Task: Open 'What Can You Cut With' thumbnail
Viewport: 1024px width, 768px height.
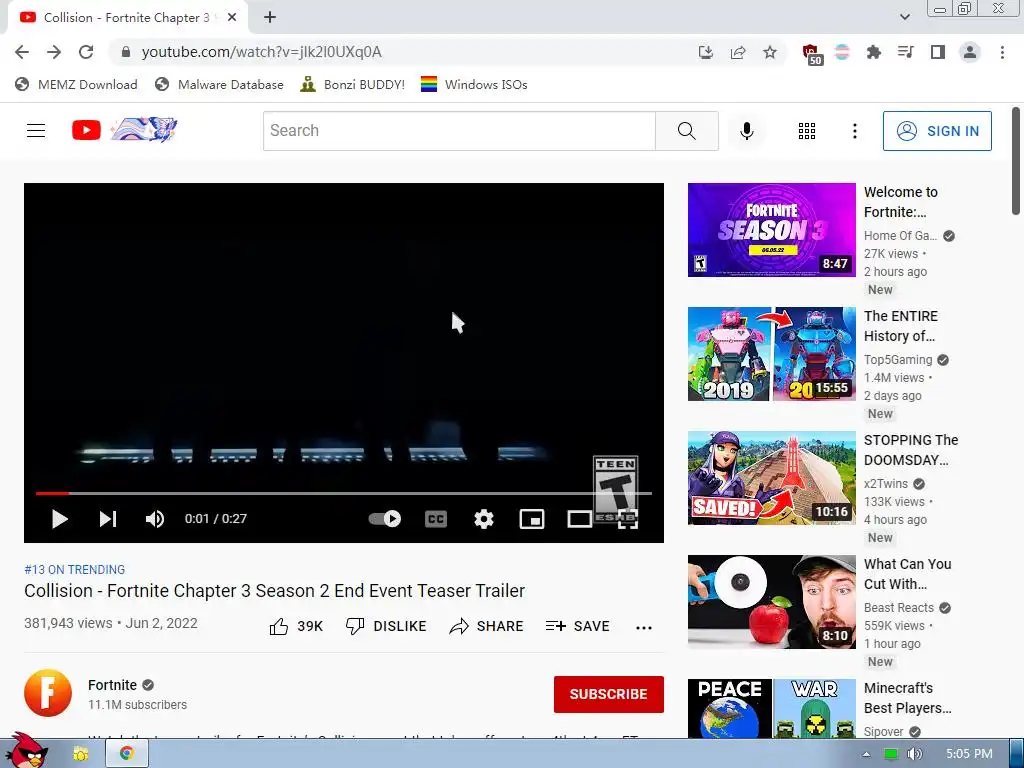Action: coord(771,601)
